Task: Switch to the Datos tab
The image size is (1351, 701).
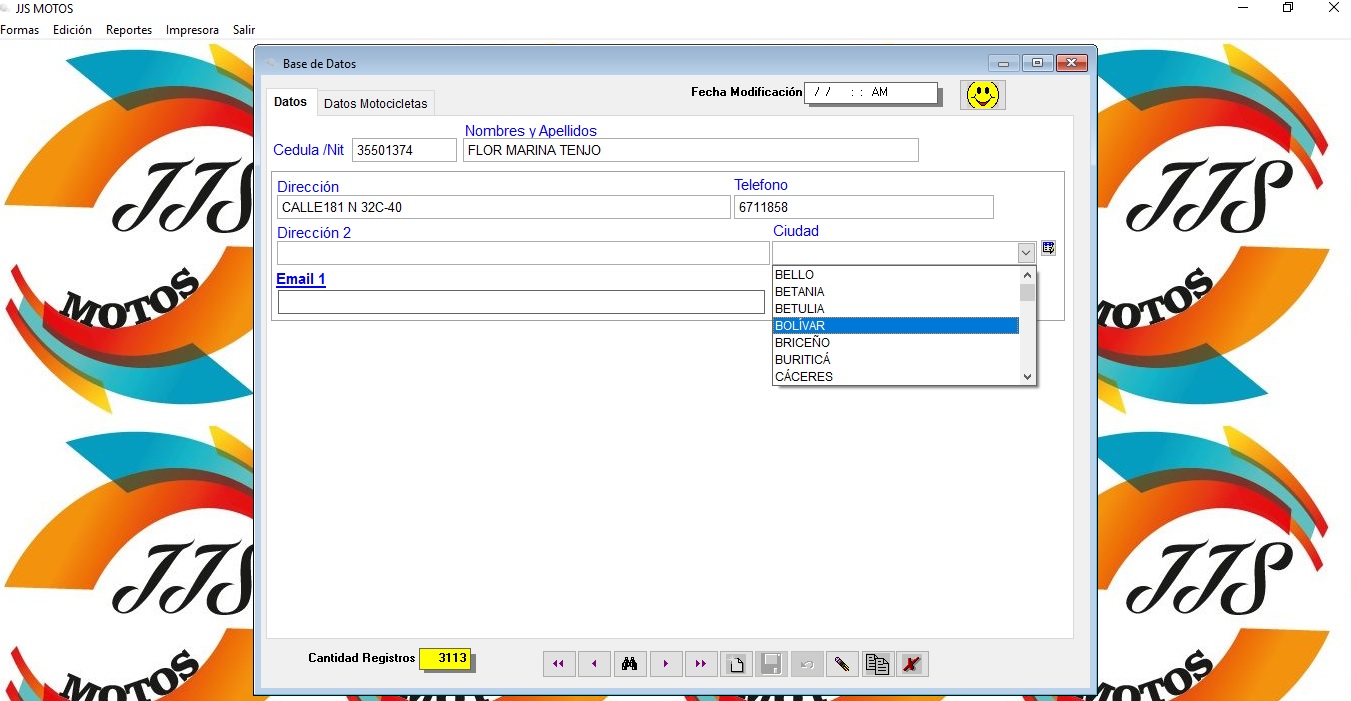Action: click(291, 102)
